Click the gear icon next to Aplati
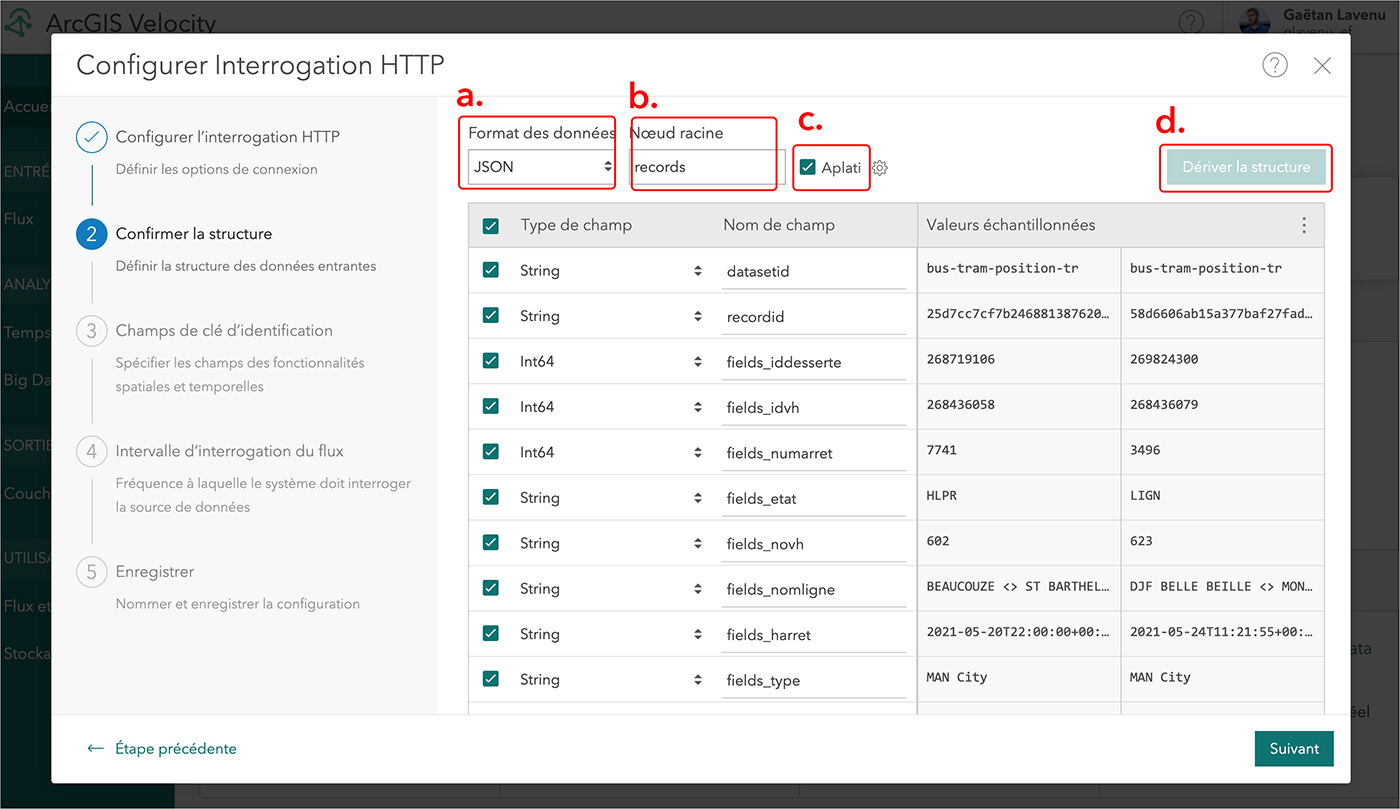Image resolution: width=1400 pixels, height=809 pixels. [880, 168]
